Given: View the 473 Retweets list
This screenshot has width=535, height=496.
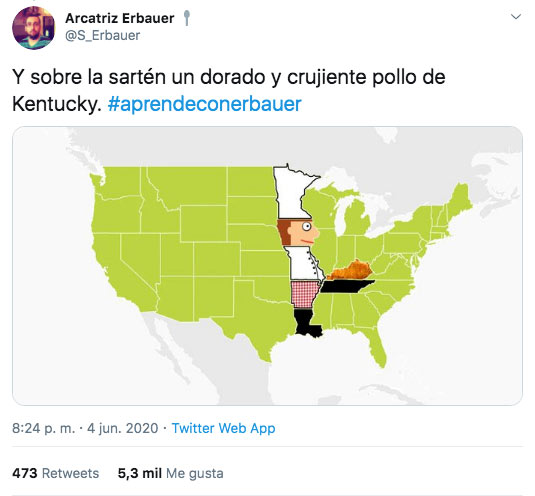Looking at the screenshot, I should (56, 473).
